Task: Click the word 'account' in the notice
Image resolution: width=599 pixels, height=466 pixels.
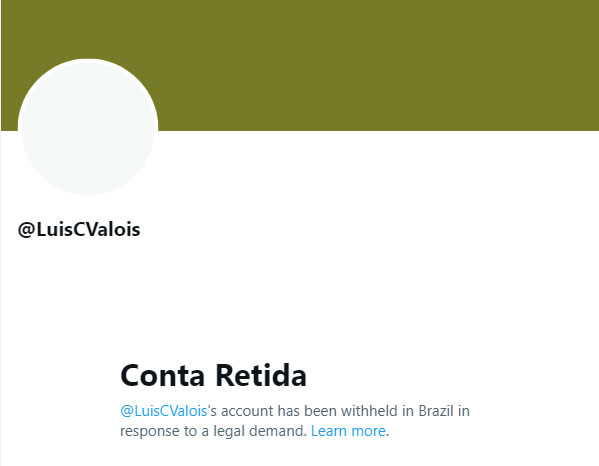Action: point(247,411)
